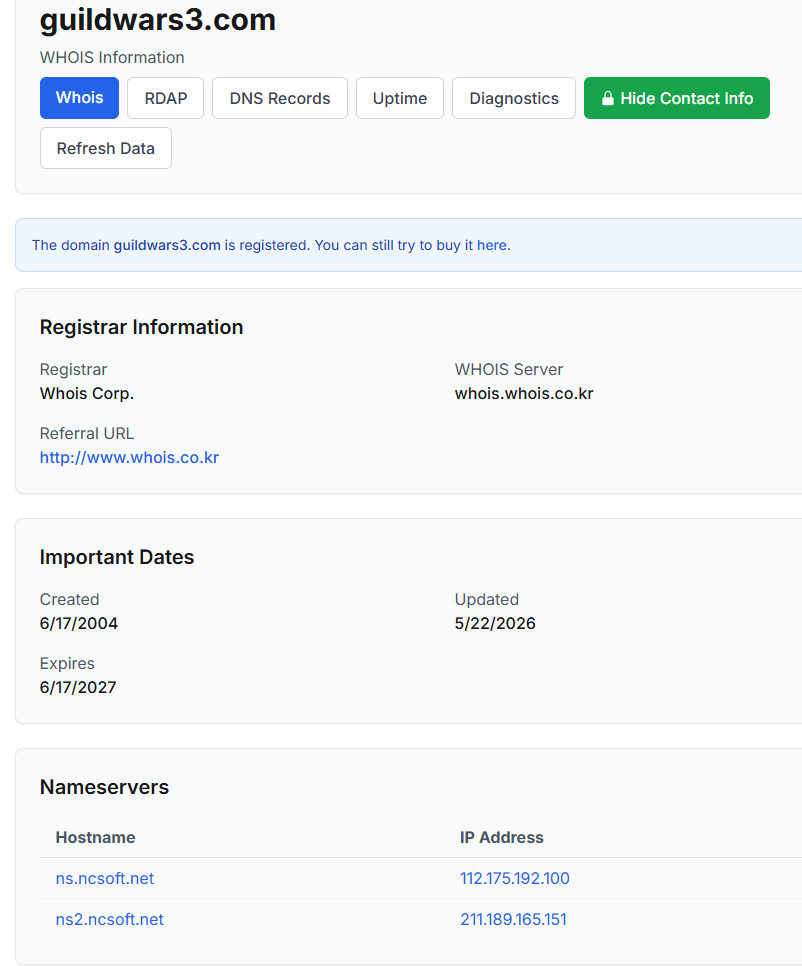Open the Uptime tab
Viewport: 802px width, 966px height.
pyautogui.click(x=400, y=98)
